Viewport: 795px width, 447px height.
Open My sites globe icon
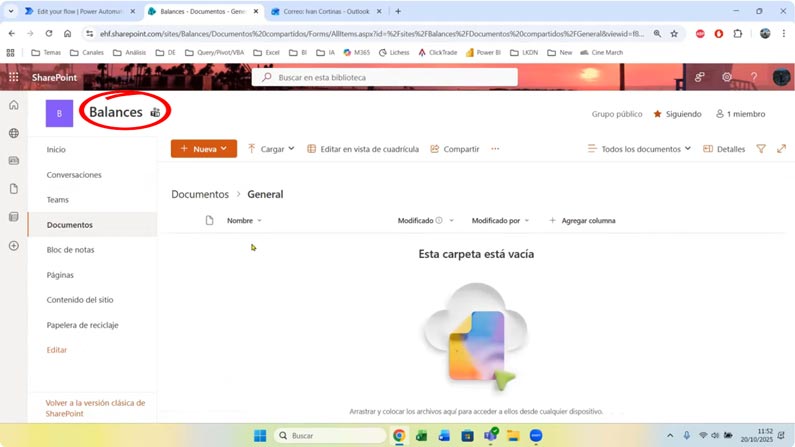[x=14, y=133]
